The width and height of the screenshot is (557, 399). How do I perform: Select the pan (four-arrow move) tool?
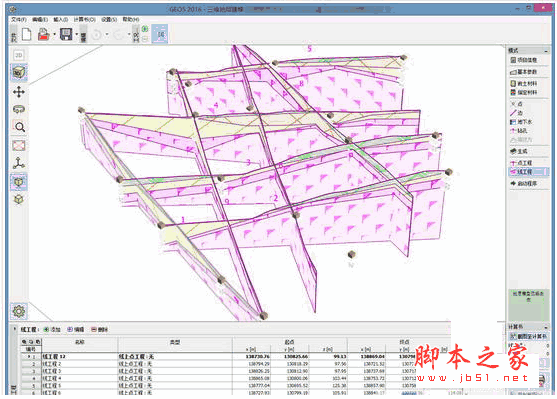pos(19,92)
